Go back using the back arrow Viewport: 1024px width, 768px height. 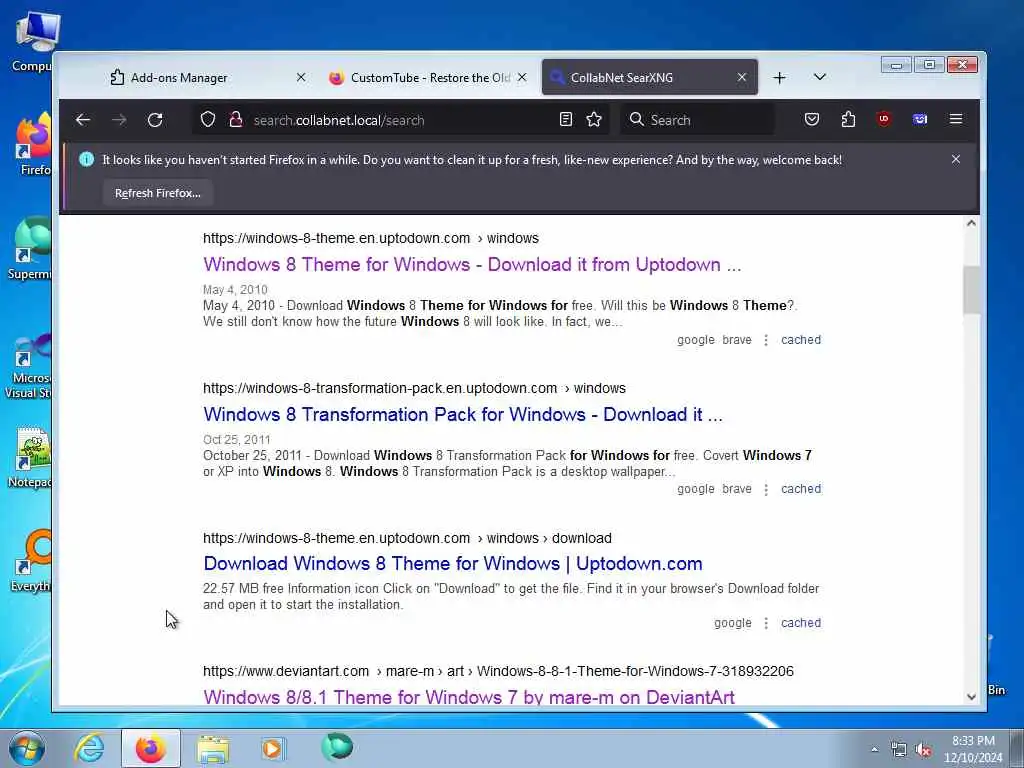(x=82, y=120)
